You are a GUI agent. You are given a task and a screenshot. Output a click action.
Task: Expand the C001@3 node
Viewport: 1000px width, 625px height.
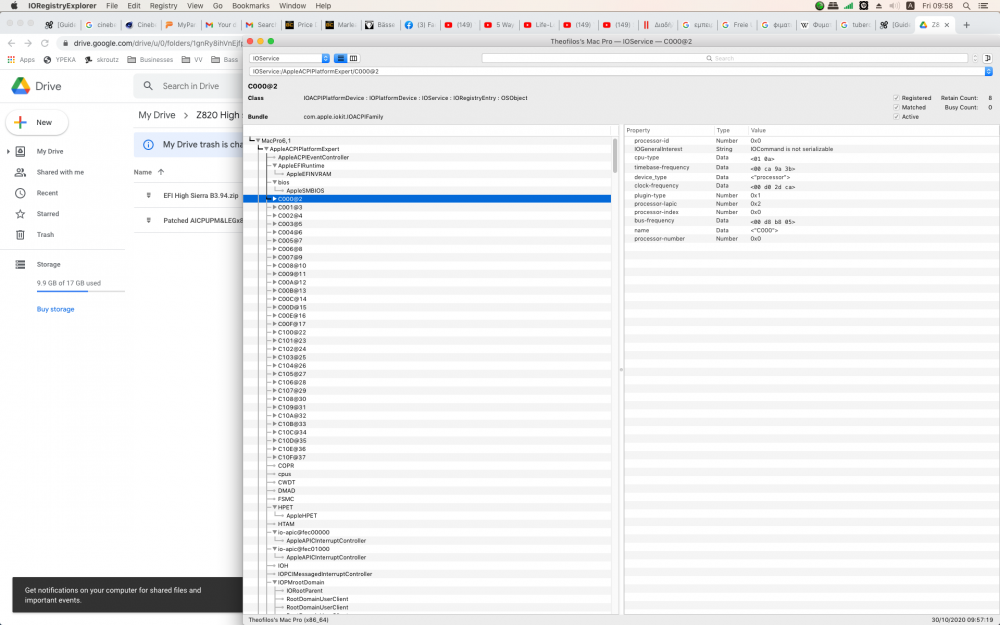click(275, 207)
